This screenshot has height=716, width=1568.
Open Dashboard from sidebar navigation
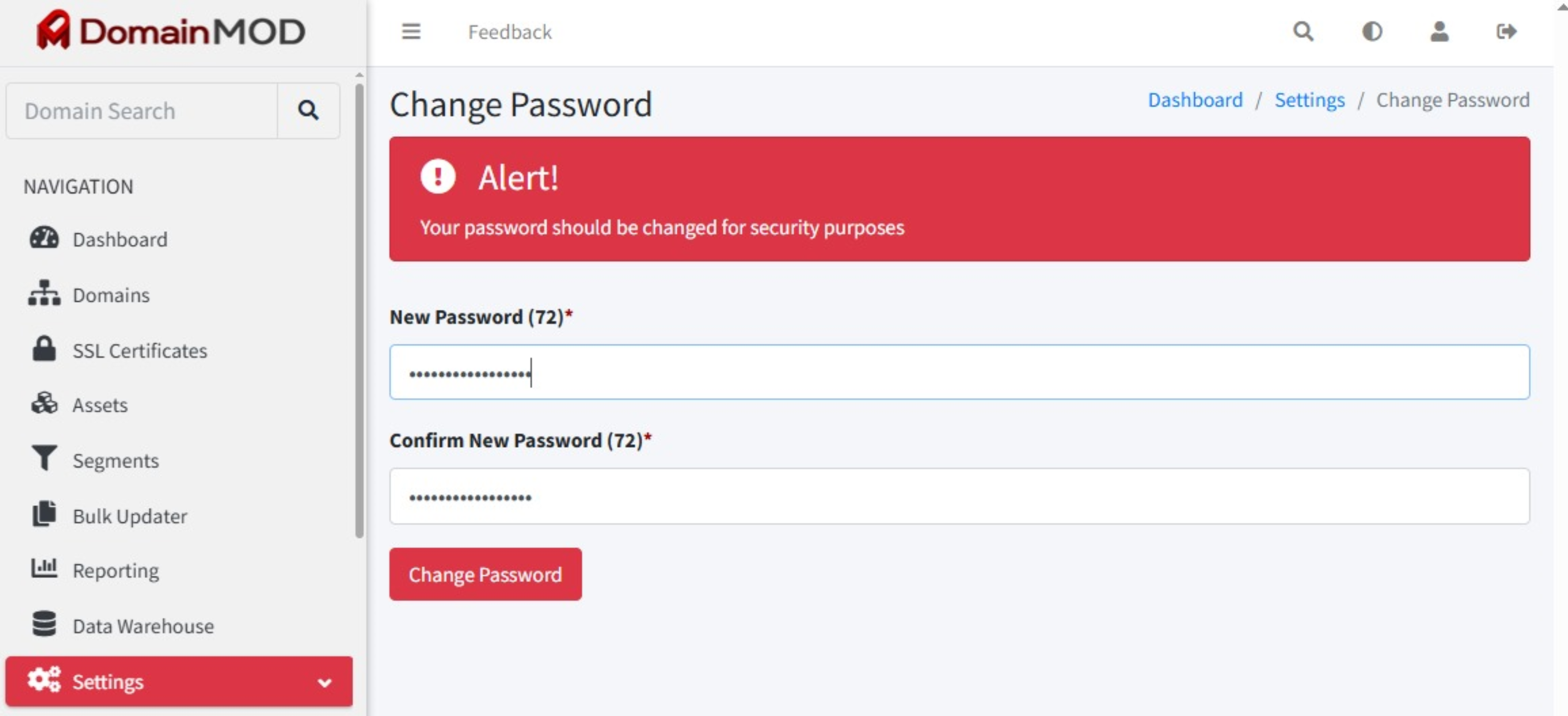pyautogui.click(x=120, y=239)
